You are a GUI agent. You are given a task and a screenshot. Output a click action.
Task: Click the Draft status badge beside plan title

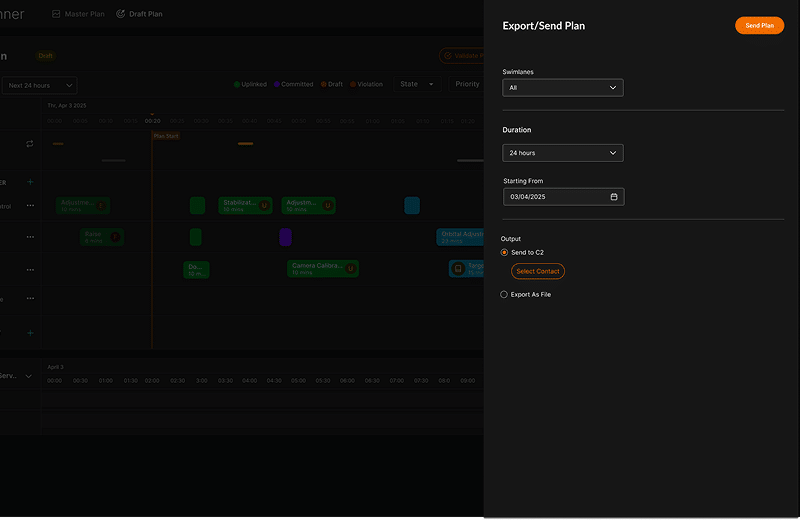pos(45,56)
